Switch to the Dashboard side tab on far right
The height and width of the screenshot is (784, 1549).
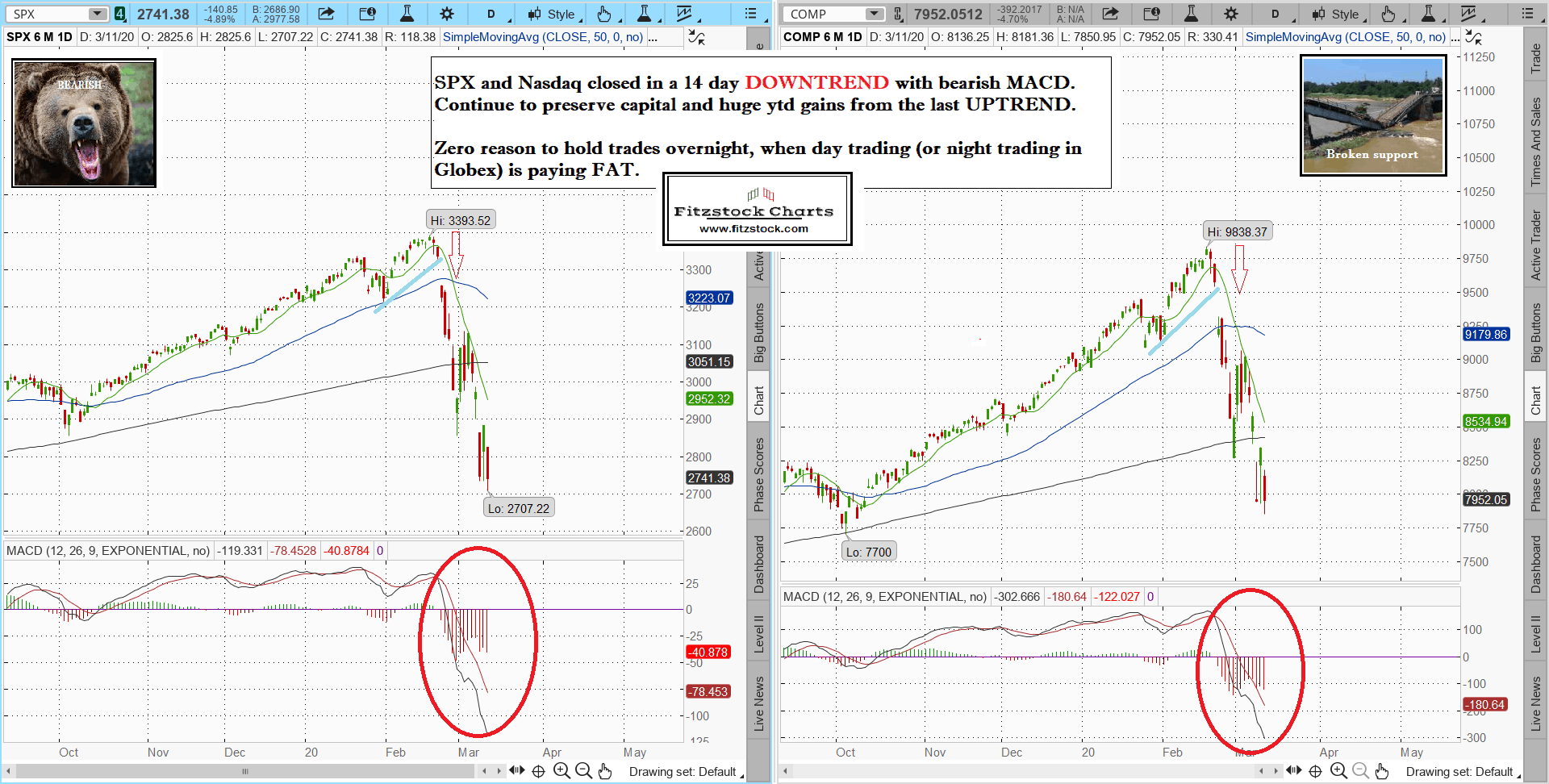1535,564
